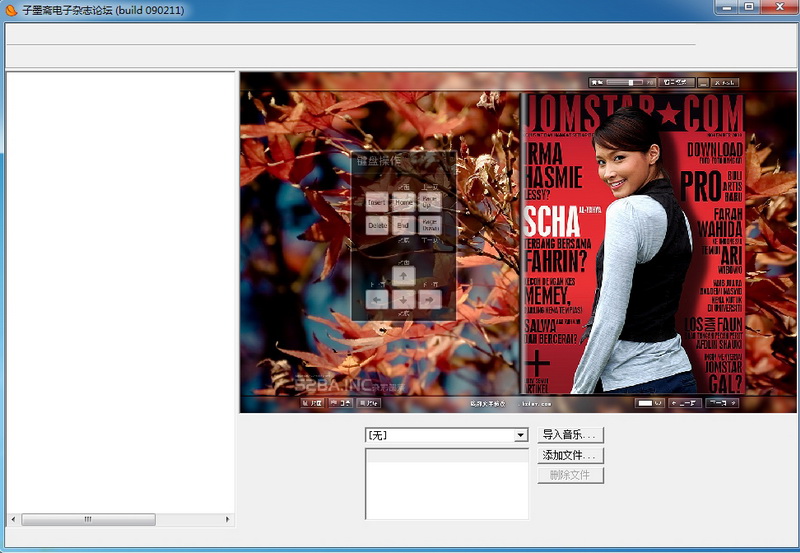Click the horizontal scrollbar thumb in left panel
The image size is (800, 553).
(x=88, y=519)
